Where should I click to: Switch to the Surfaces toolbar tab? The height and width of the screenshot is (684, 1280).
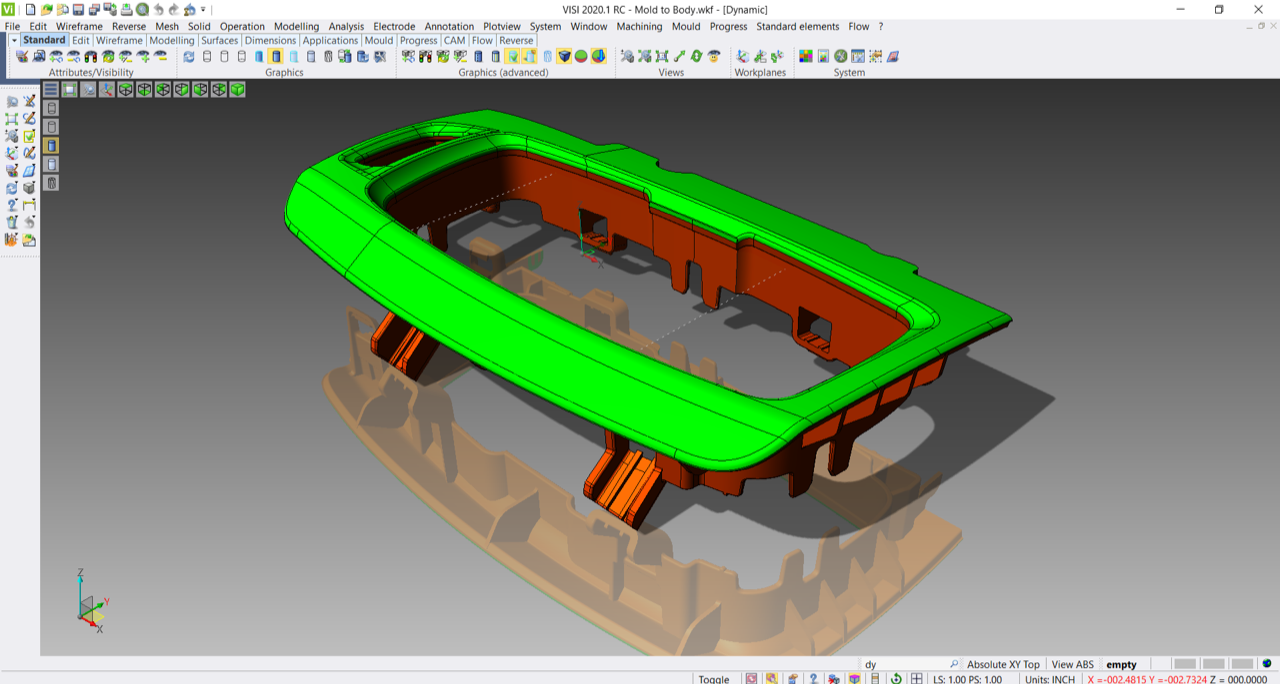(219, 41)
